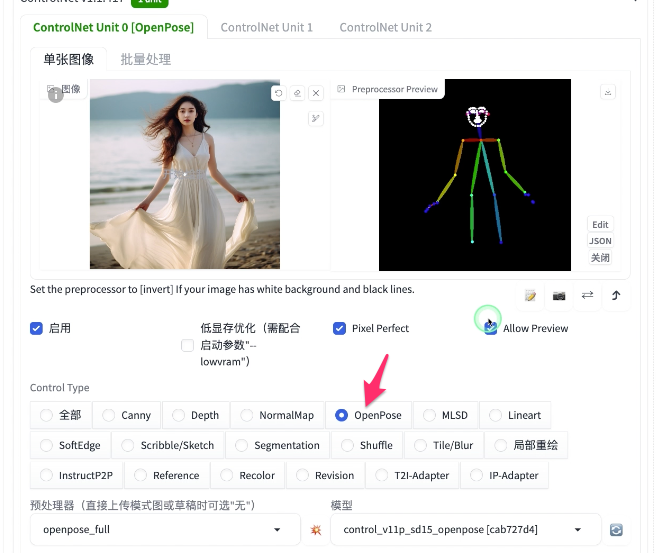Open the 批量处理 batch tab
The height and width of the screenshot is (553, 656).
tap(146, 59)
